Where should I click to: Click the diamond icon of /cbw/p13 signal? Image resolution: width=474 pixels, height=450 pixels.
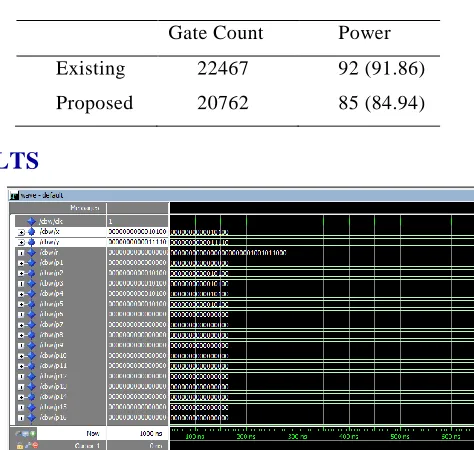click(31, 387)
